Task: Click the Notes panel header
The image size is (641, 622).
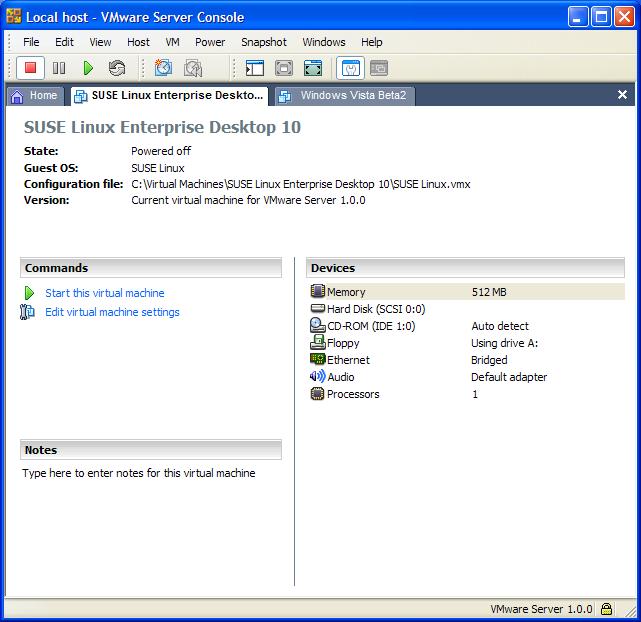Action: pyautogui.click(x=151, y=450)
